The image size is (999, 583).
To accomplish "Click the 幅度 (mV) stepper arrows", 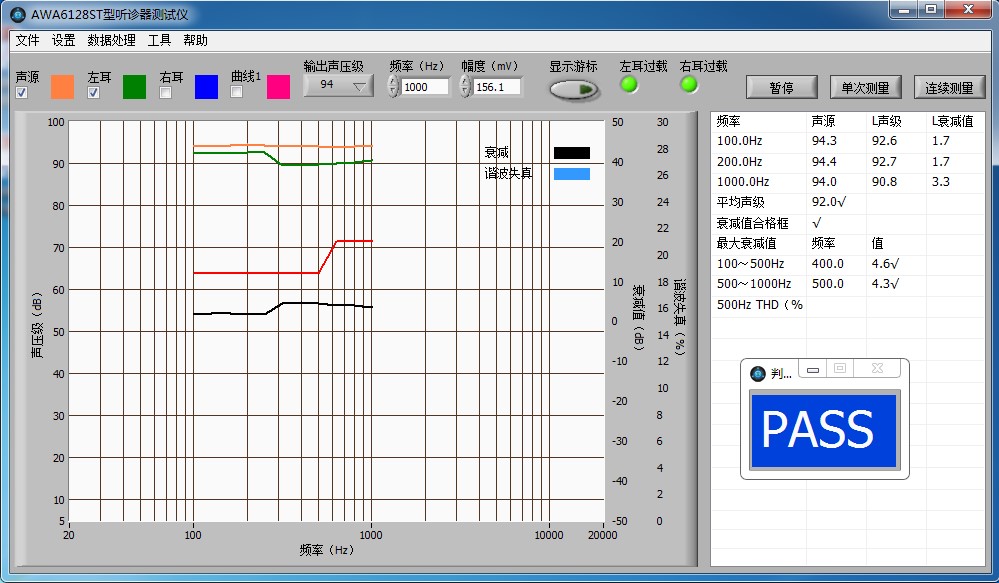I will point(465,87).
